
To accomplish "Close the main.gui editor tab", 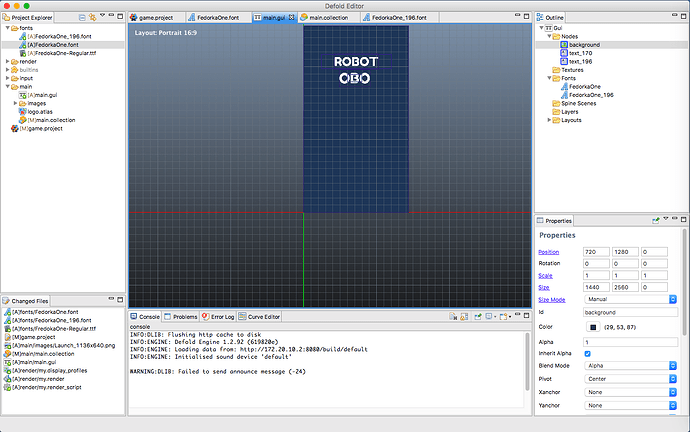I will click(290, 18).
